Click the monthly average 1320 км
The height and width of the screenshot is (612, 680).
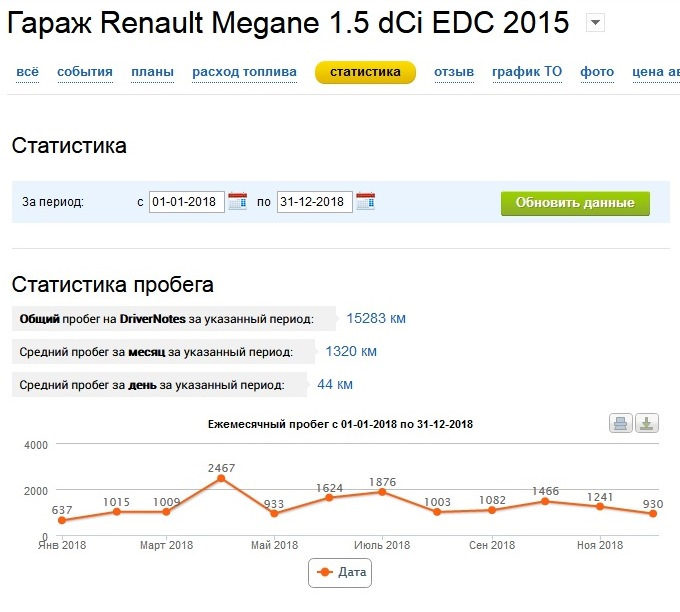(x=351, y=351)
